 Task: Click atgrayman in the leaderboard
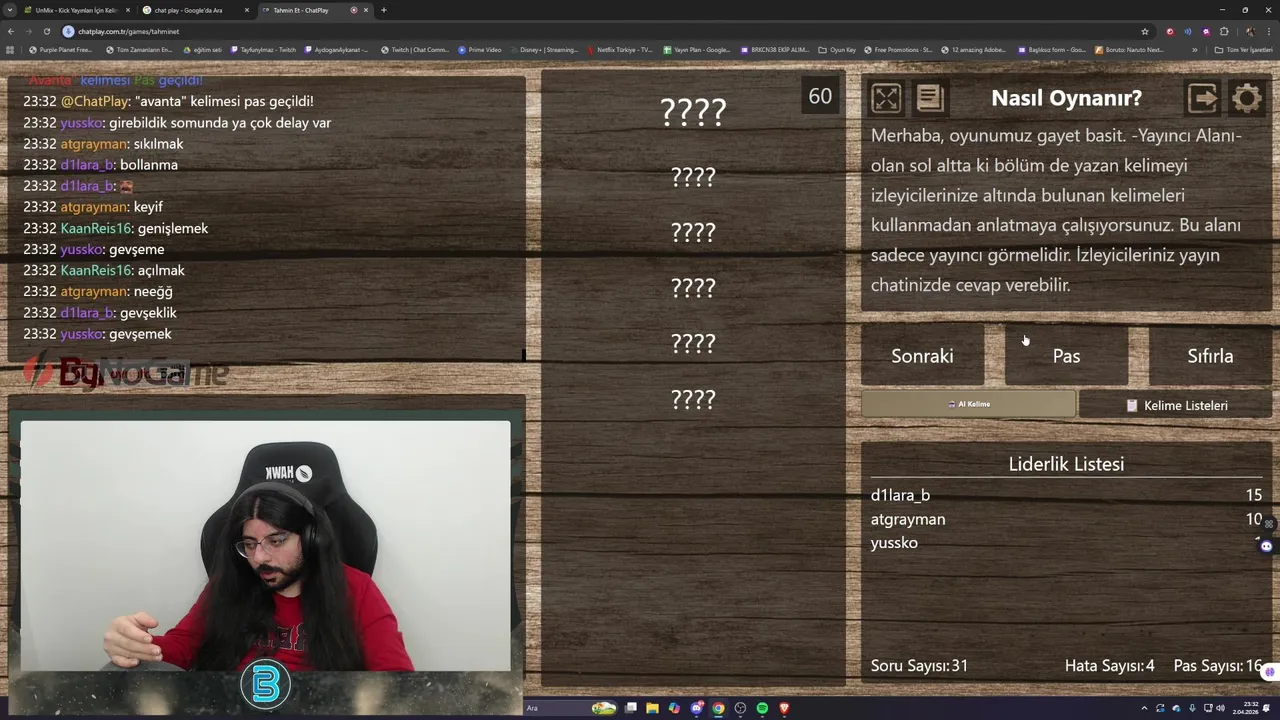coord(908,519)
